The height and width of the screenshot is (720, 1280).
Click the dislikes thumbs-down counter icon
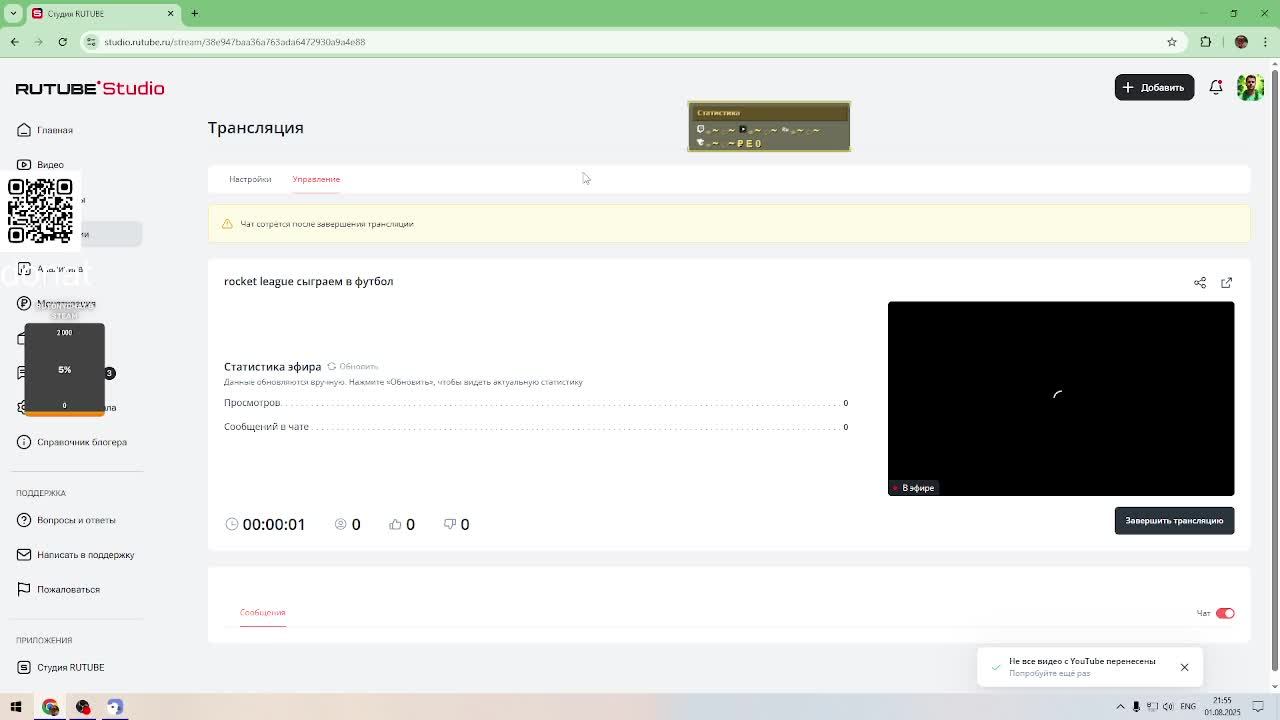[x=450, y=524]
